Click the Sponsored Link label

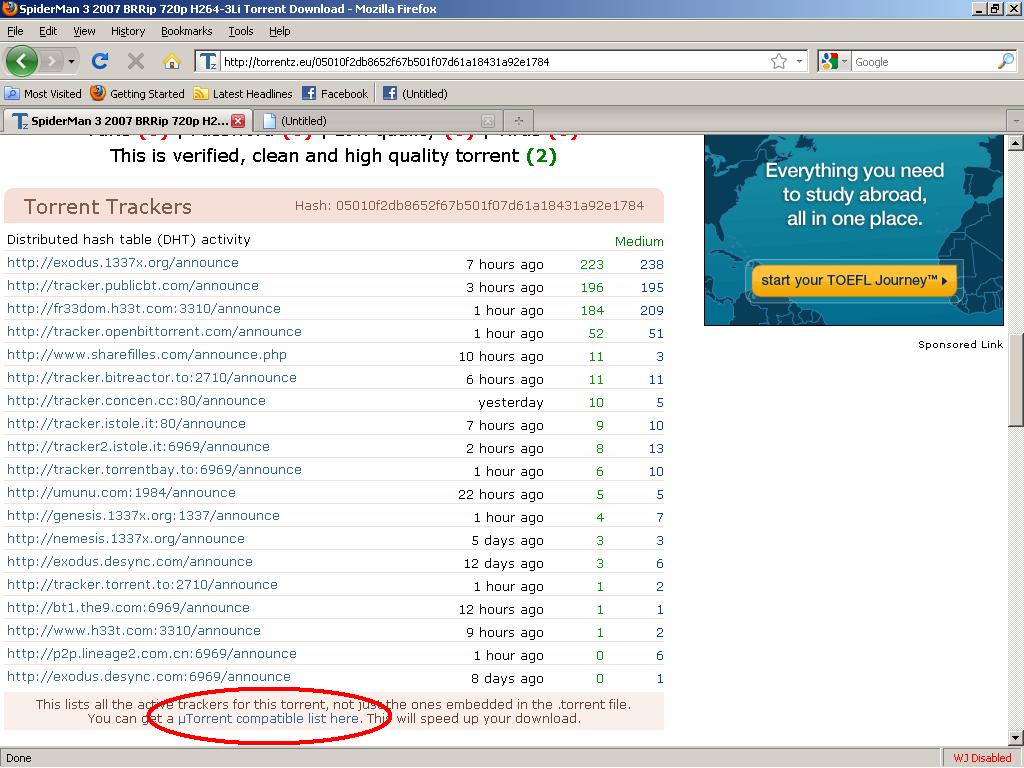960,344
